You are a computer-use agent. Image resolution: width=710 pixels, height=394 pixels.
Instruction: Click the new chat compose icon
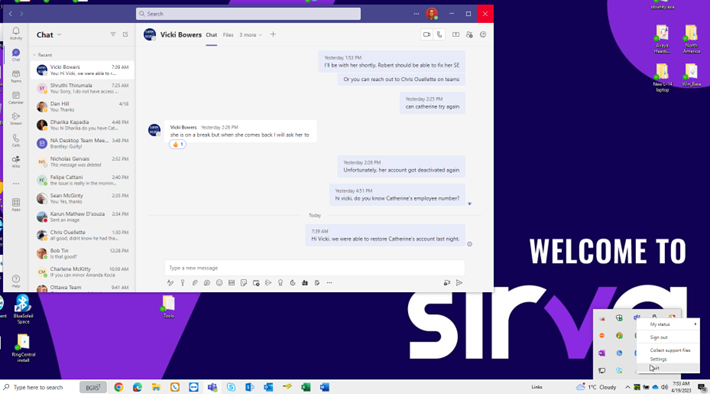tap(125, 34)
